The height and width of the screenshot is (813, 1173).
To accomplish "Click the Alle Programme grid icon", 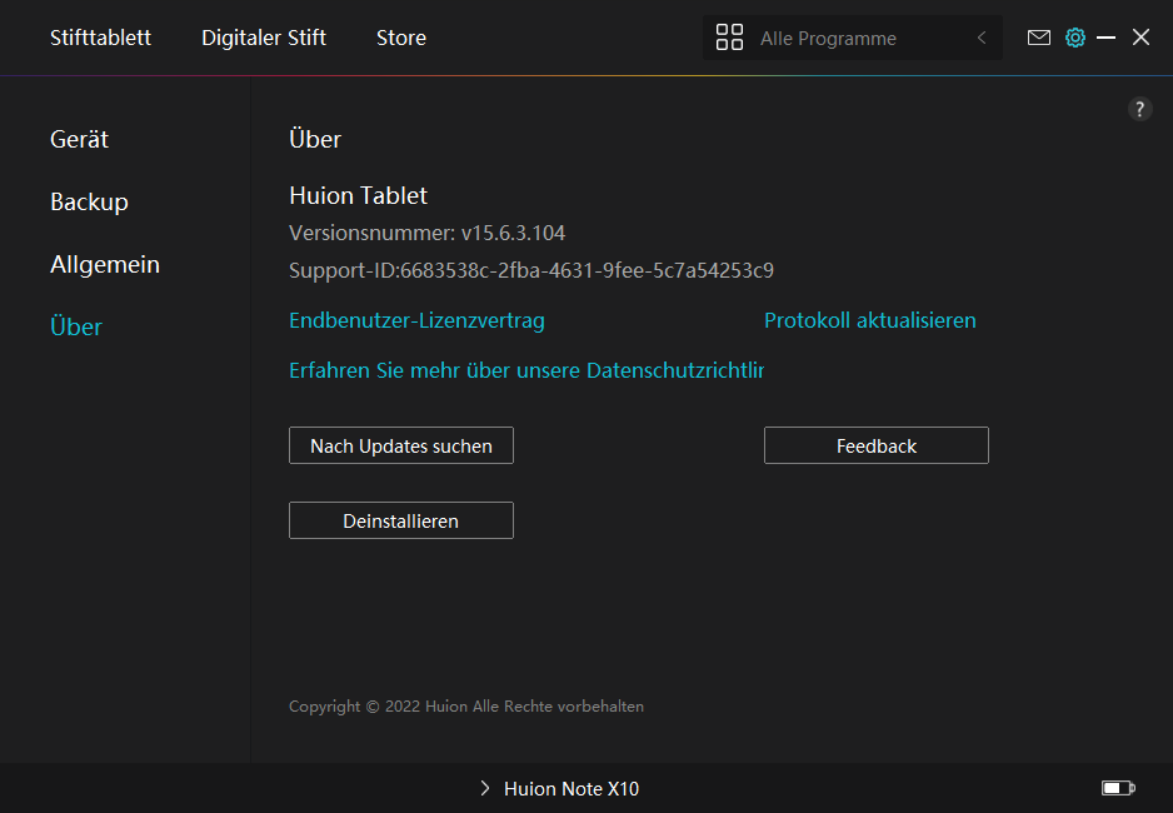I will coord(729,37).
